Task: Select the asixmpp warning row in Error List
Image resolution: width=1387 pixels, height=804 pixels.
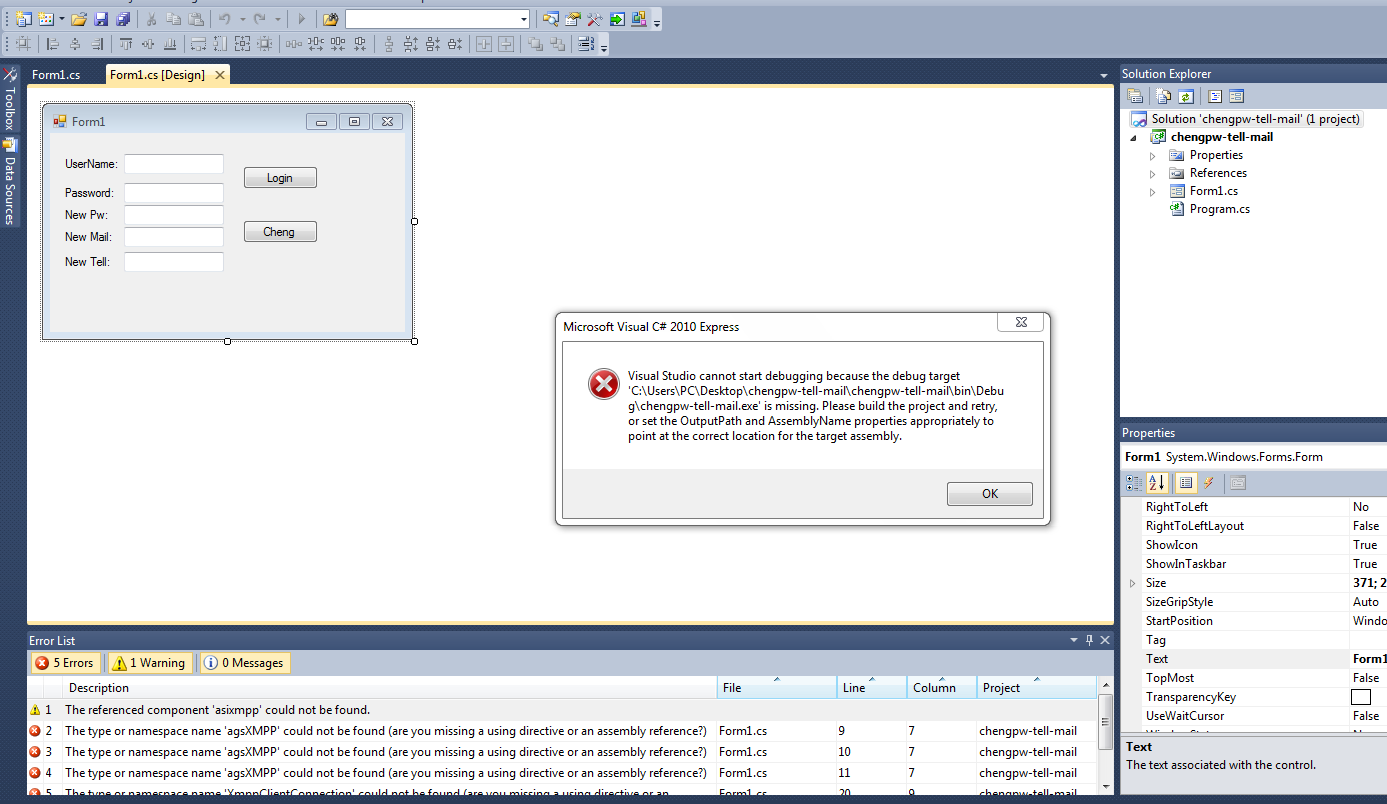Action: pyautogui.click(x=562, y=710)
